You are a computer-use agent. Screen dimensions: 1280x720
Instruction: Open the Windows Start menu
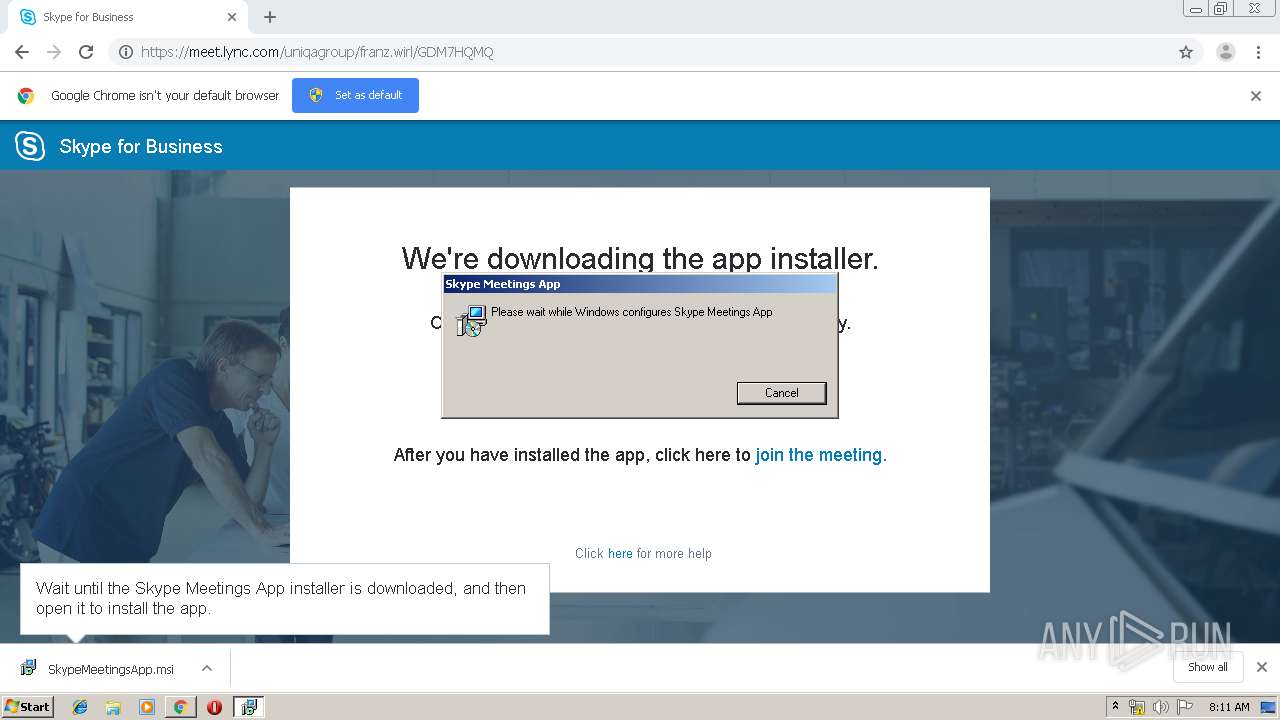pos(27,707)
